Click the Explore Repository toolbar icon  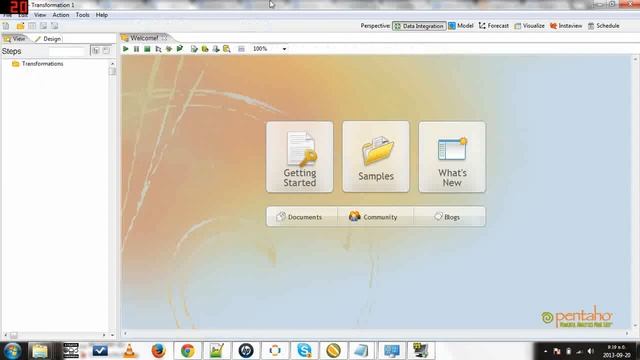coord(32,26)
